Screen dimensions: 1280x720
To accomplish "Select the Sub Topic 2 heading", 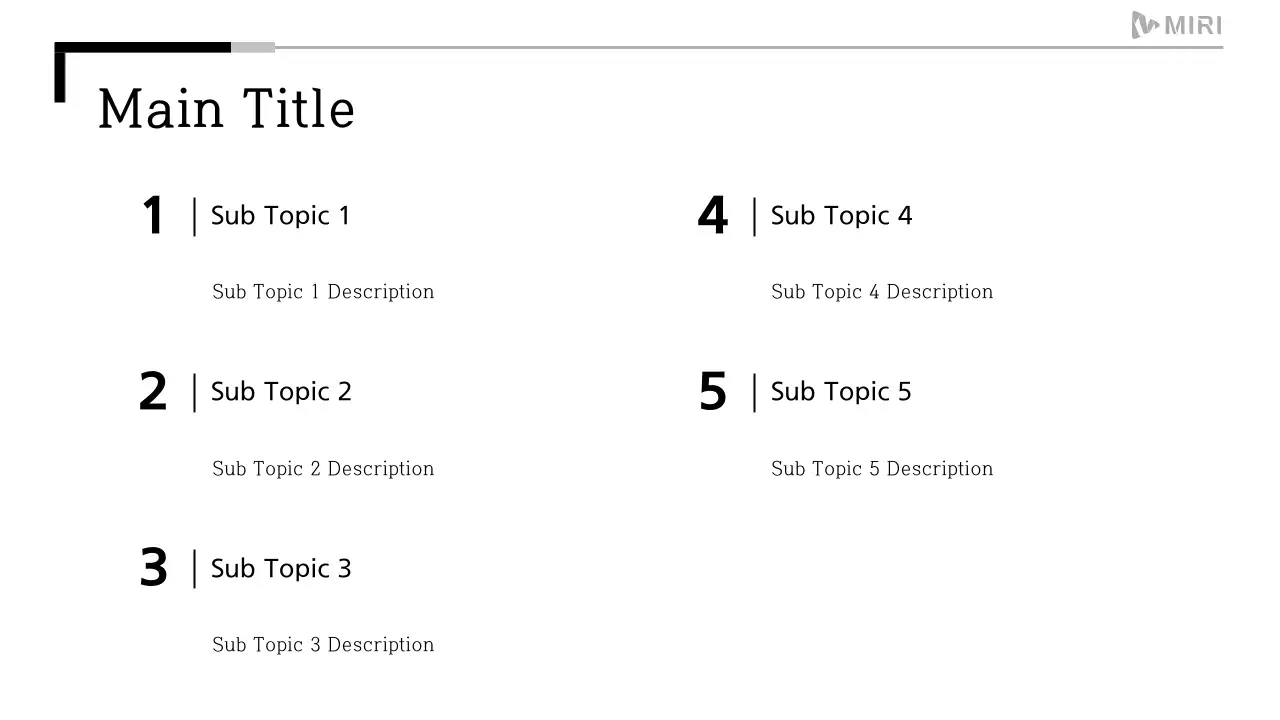I will tap(281, 392).
